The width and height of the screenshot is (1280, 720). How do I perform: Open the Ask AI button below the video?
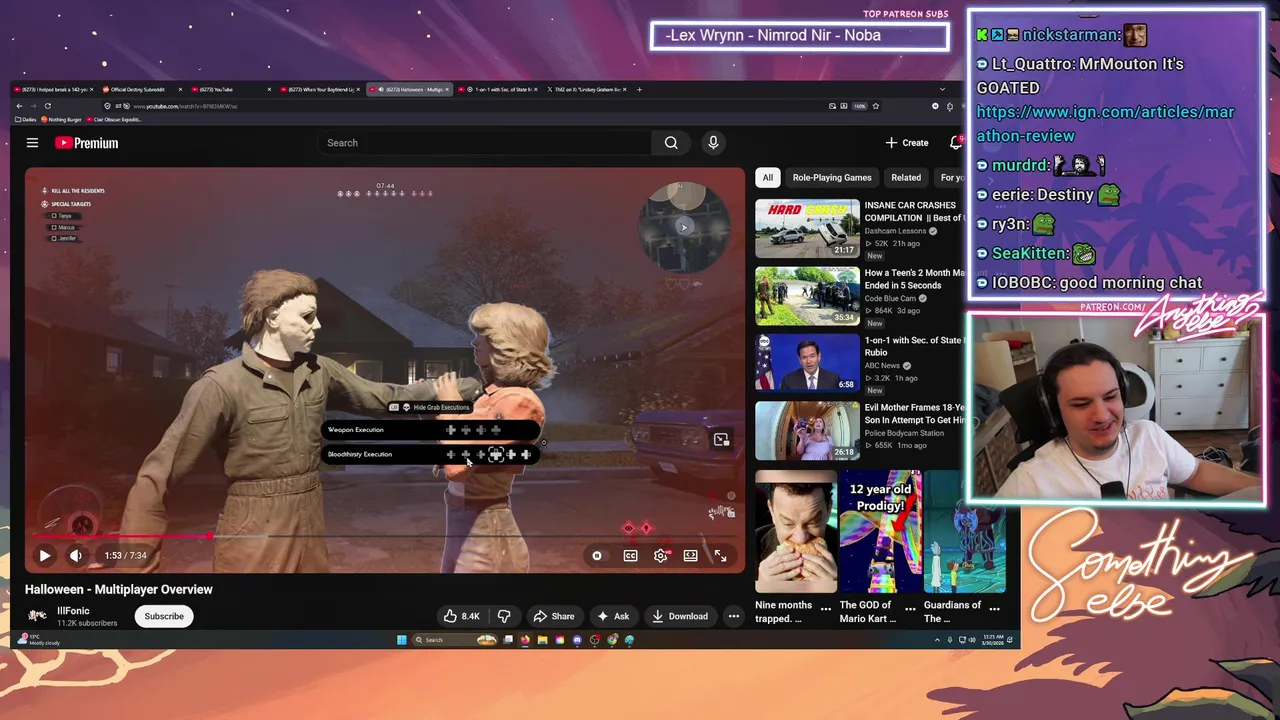[x=613, y=616]
